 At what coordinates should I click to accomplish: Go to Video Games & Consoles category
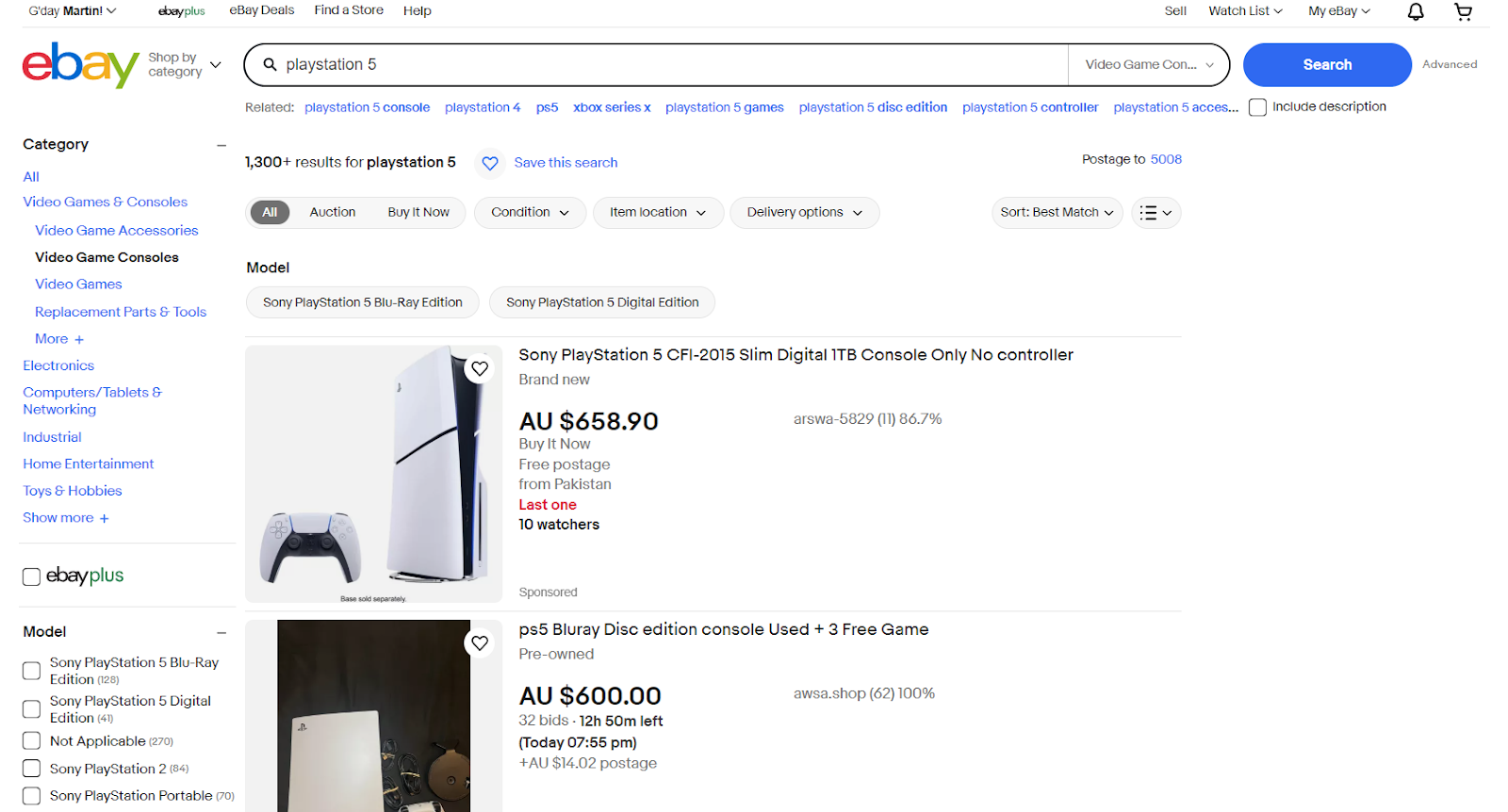[x=106, y=203]
